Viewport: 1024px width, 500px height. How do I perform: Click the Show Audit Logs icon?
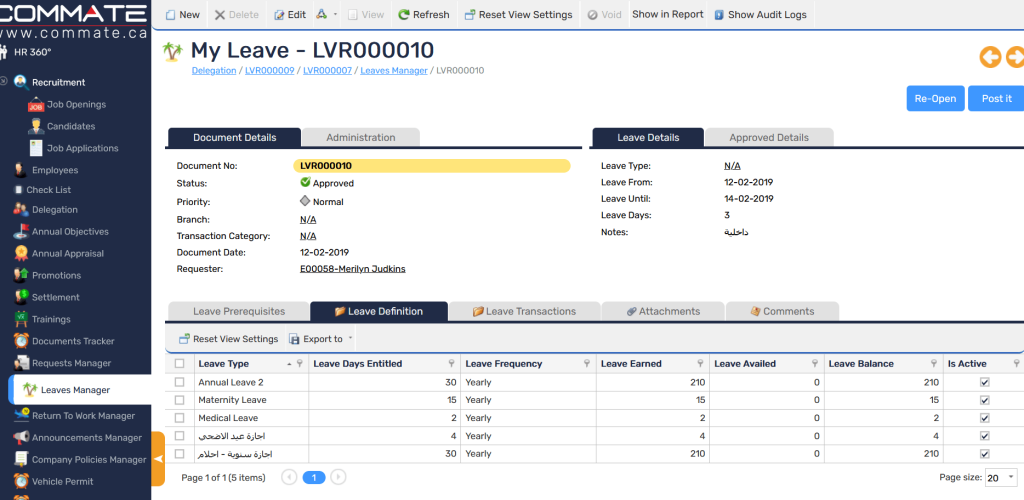[x=719, y=15]
